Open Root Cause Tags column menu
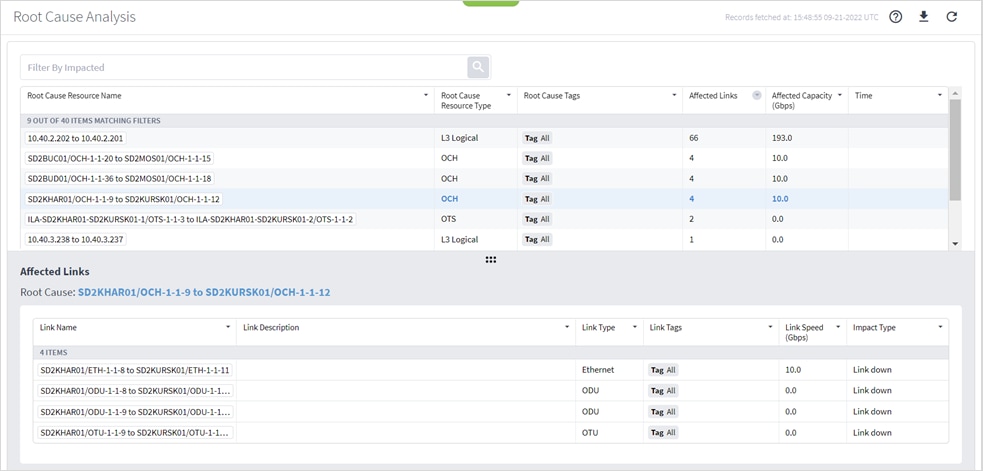The width and height of the screenshot is (983, 471). 675,95
